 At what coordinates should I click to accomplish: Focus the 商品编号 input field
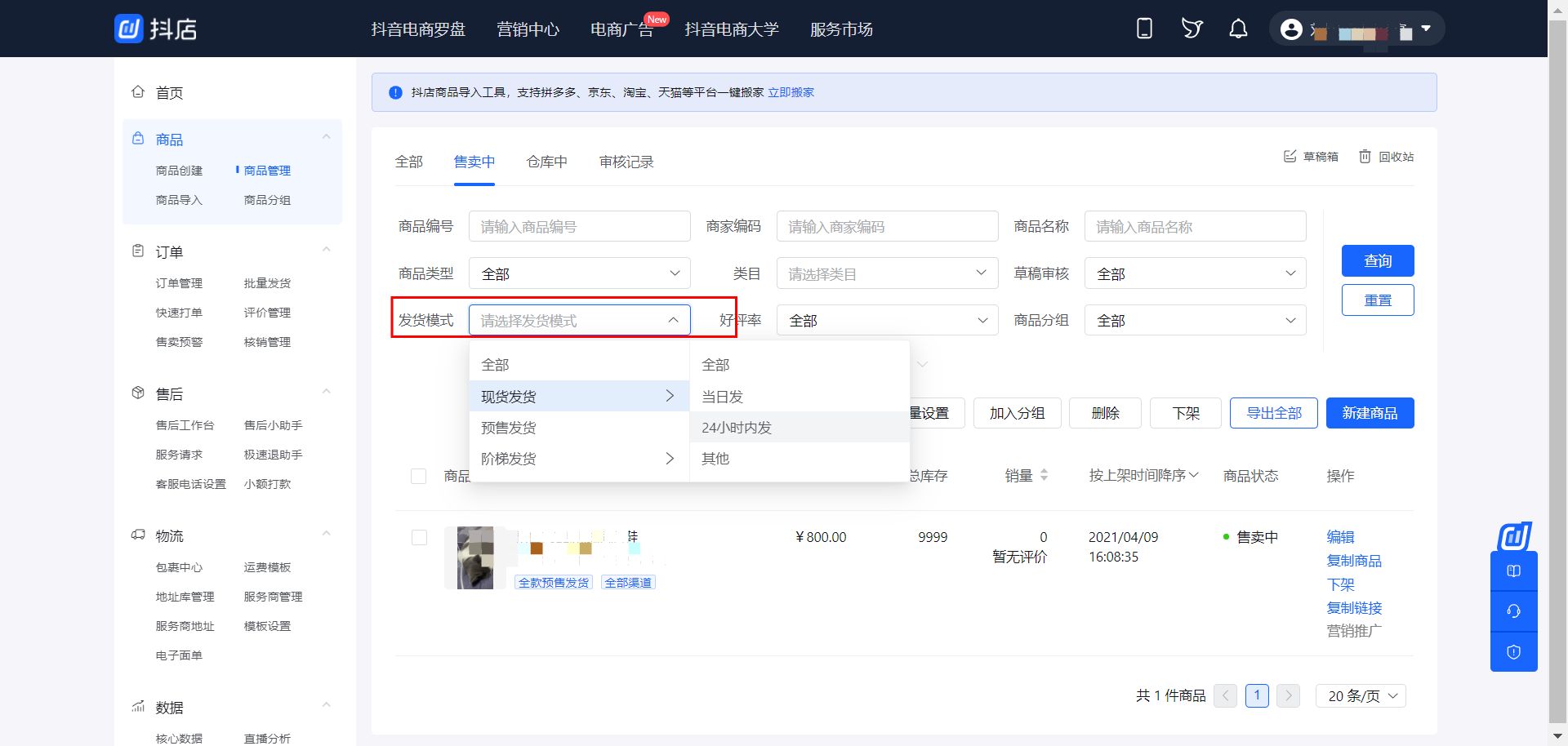pos(580,226)
